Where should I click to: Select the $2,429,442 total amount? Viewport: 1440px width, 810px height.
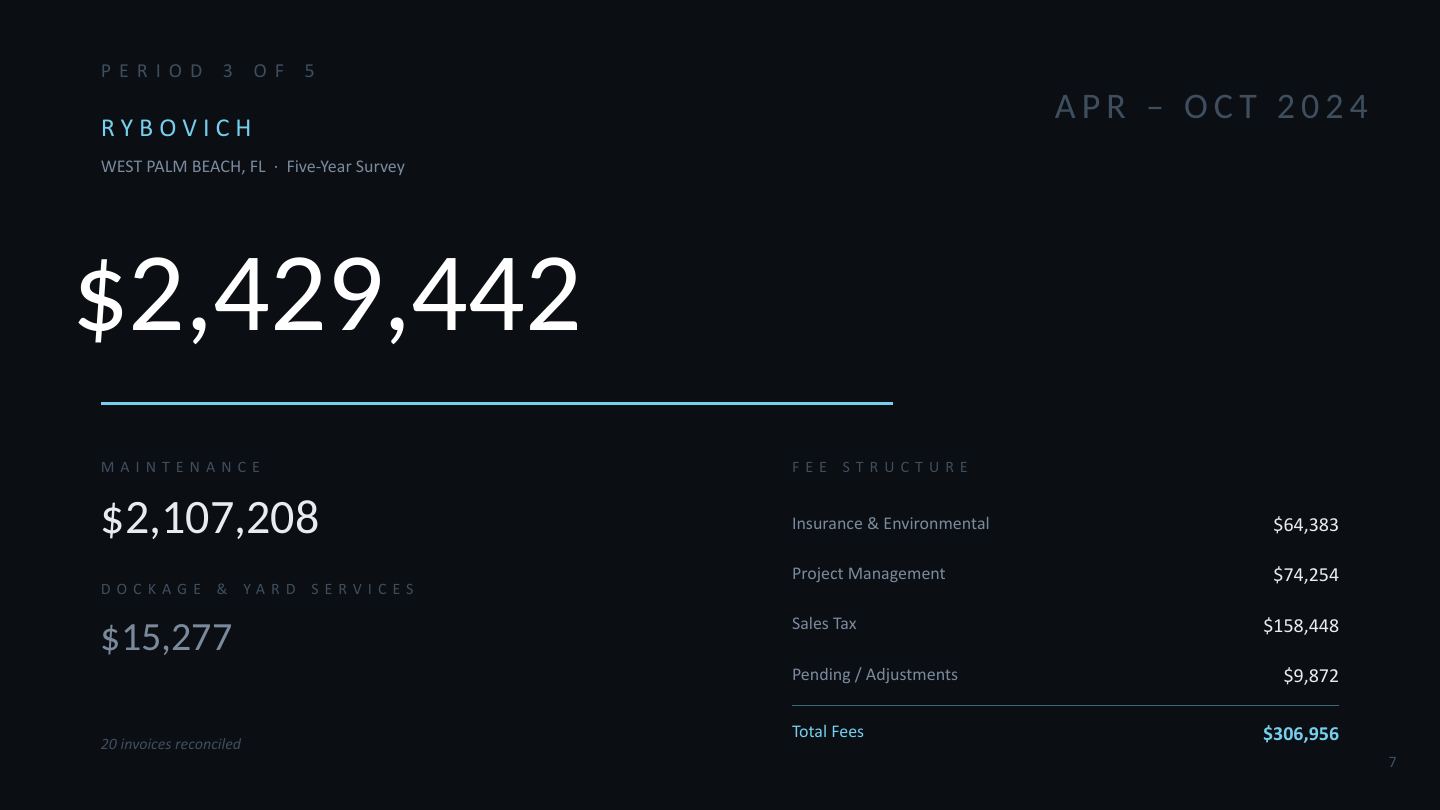(x=329, y=295)
